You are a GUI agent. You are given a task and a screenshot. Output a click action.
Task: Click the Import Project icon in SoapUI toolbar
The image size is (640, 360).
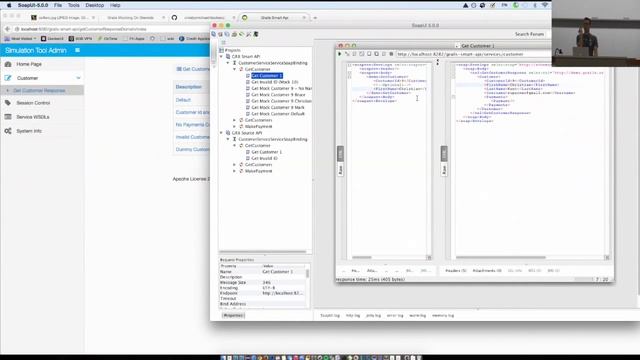point(220,34)
